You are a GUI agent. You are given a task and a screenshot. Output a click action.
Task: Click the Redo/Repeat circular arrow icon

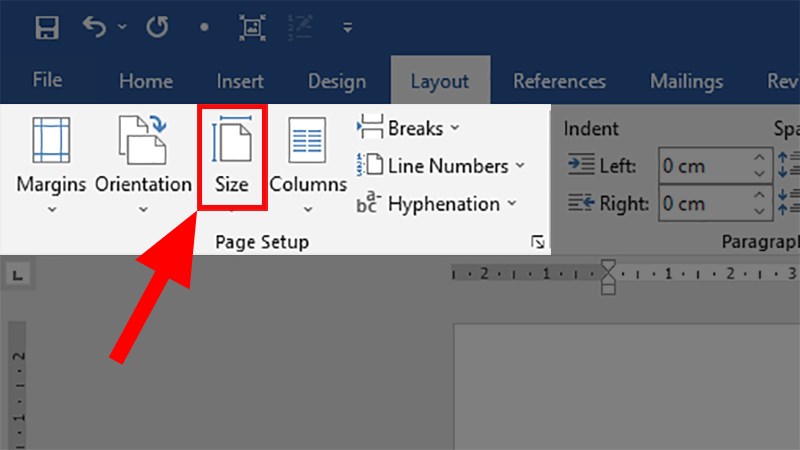coord(157,27)
